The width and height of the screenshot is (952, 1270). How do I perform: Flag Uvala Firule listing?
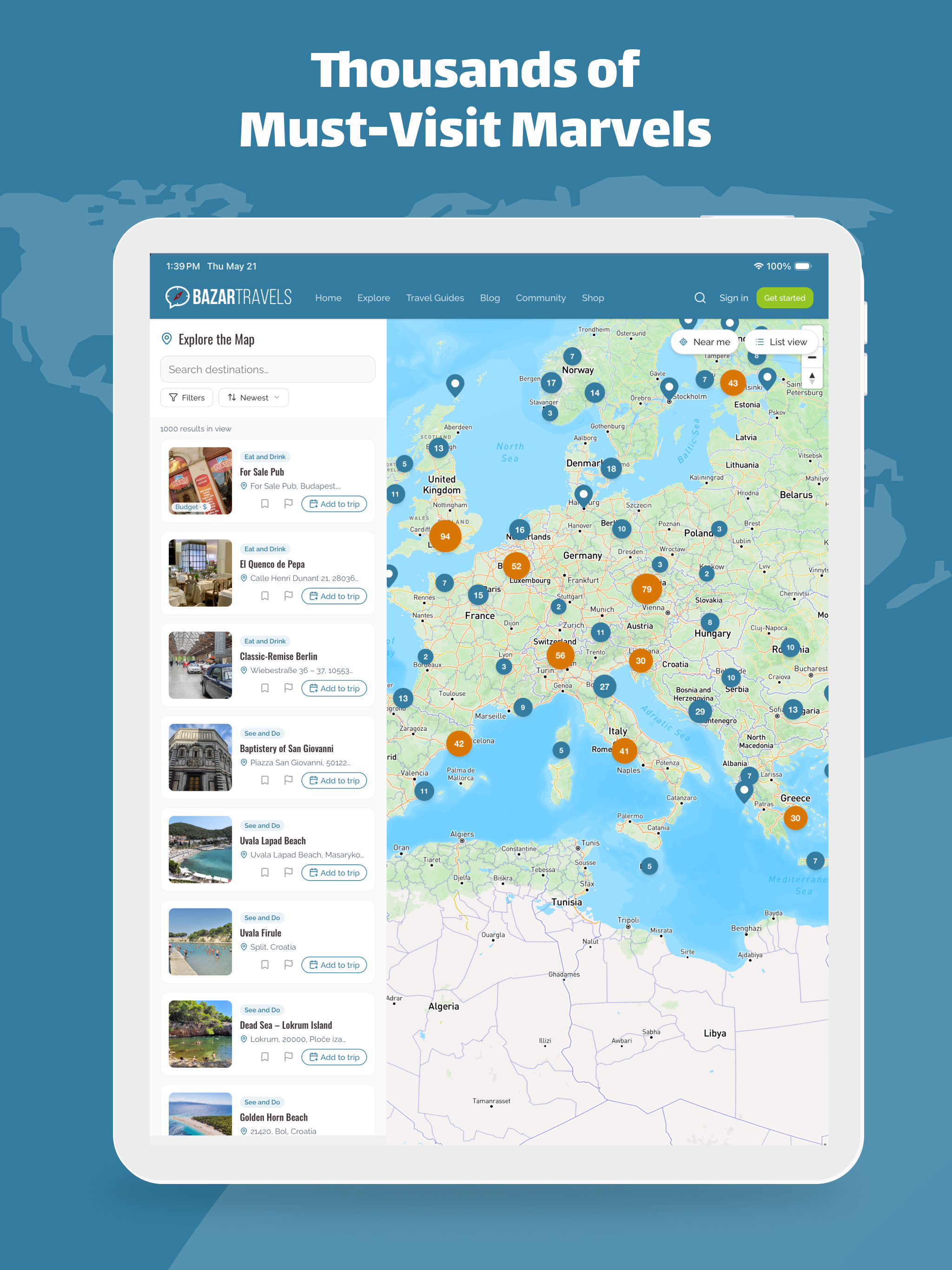point(289,965)
